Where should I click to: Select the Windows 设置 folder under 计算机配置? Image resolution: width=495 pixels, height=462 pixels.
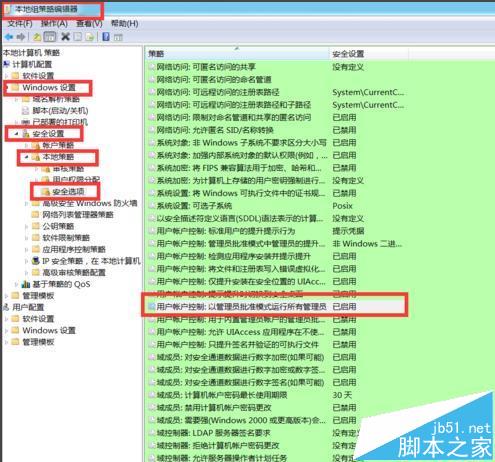point(49,88)
